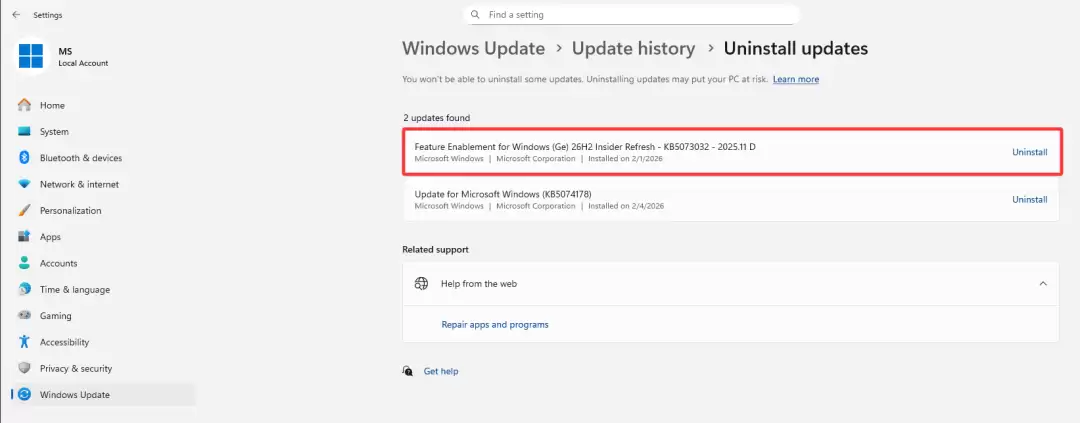The height and width of the screenshot is (423, 1080).
Task: Uninstall the KB5073032 feature enablement update
Action: 1029,152
